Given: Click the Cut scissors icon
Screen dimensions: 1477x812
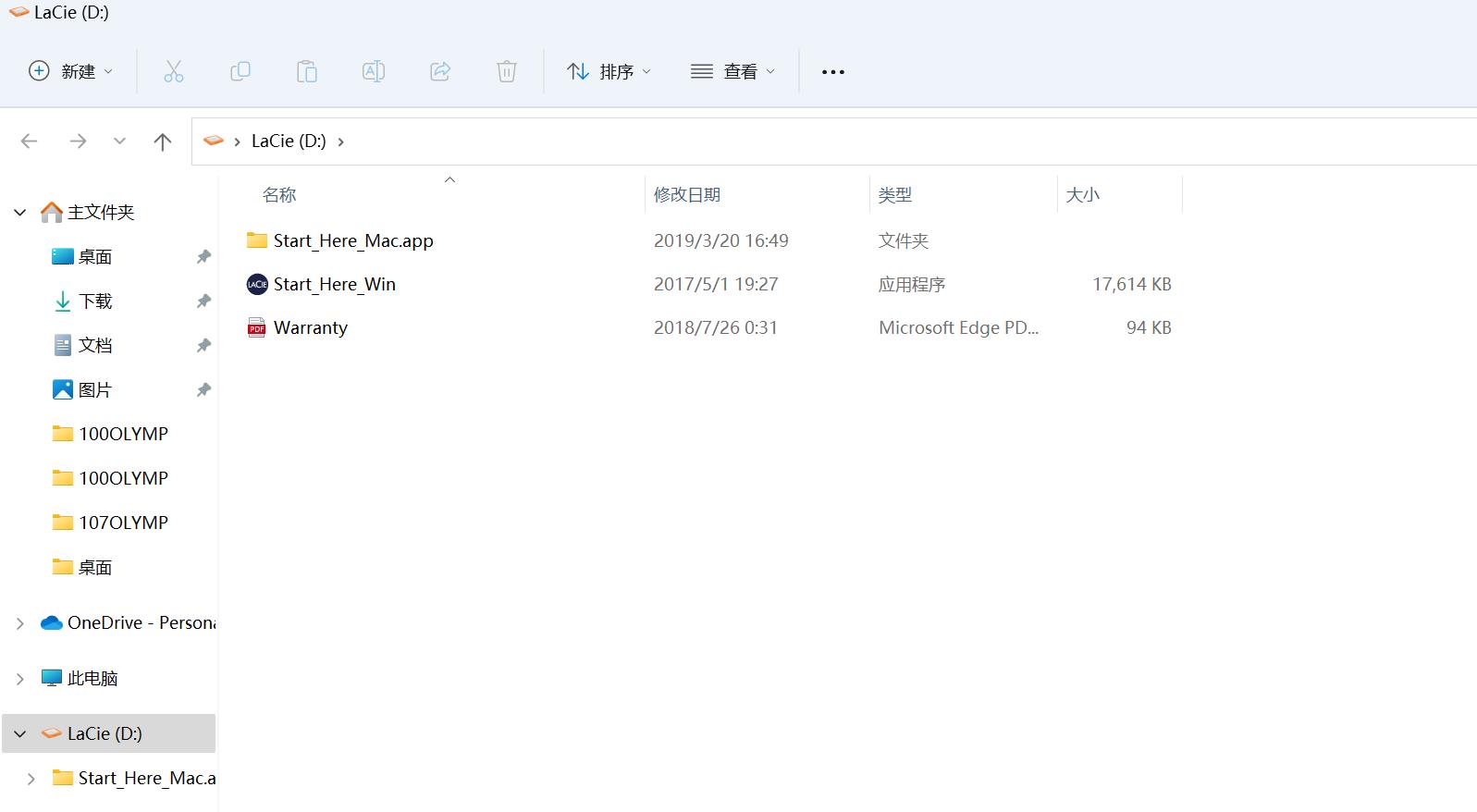Looking at the screenshot, I should click(x=174, y=71).
